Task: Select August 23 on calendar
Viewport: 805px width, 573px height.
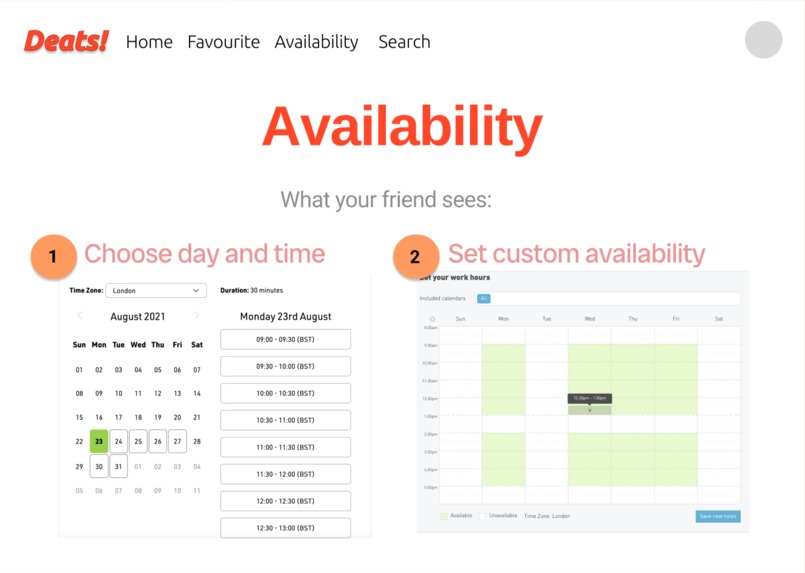Action: pos(99,441)
